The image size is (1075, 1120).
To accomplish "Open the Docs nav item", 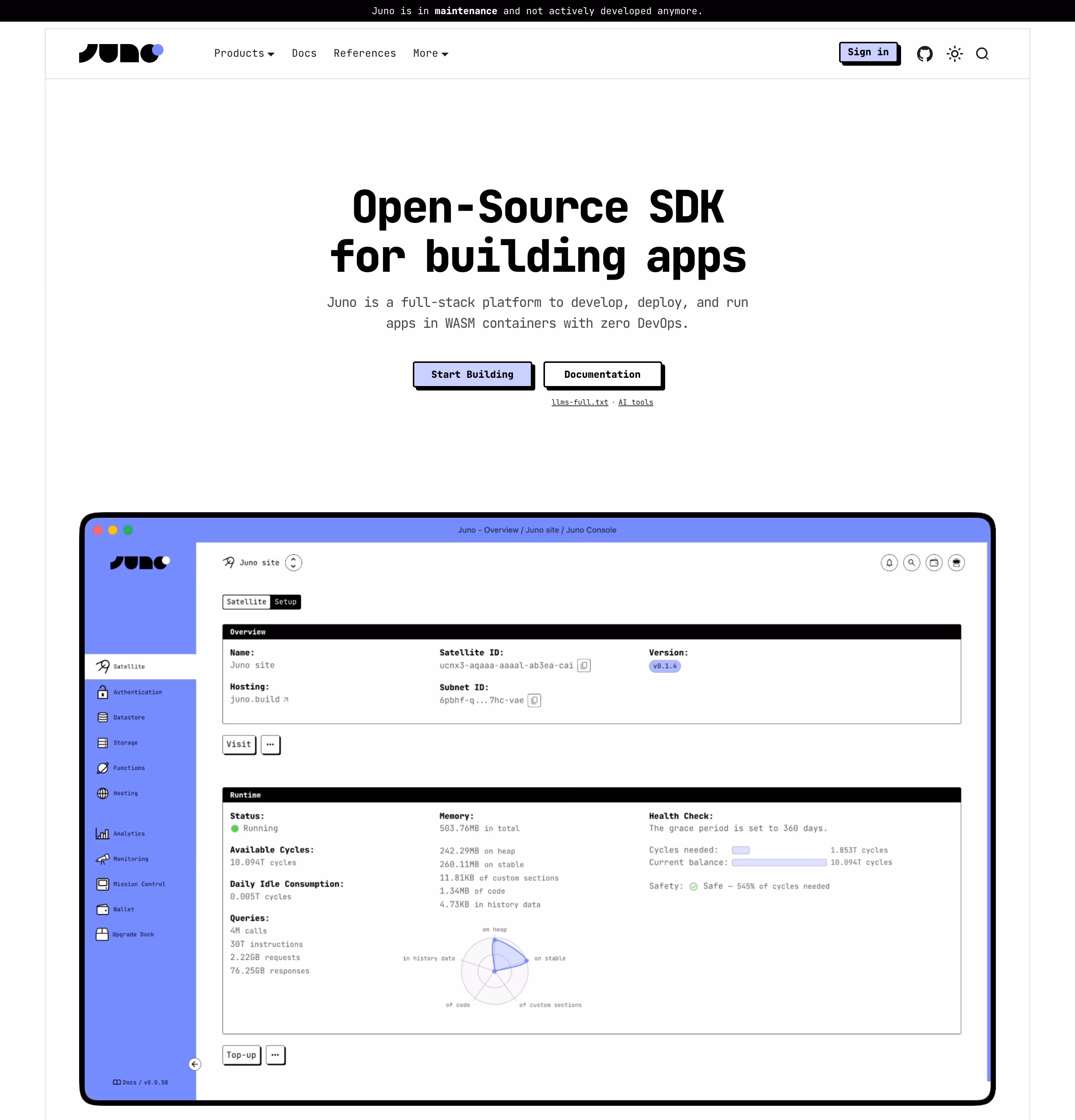I will [304, 53].
